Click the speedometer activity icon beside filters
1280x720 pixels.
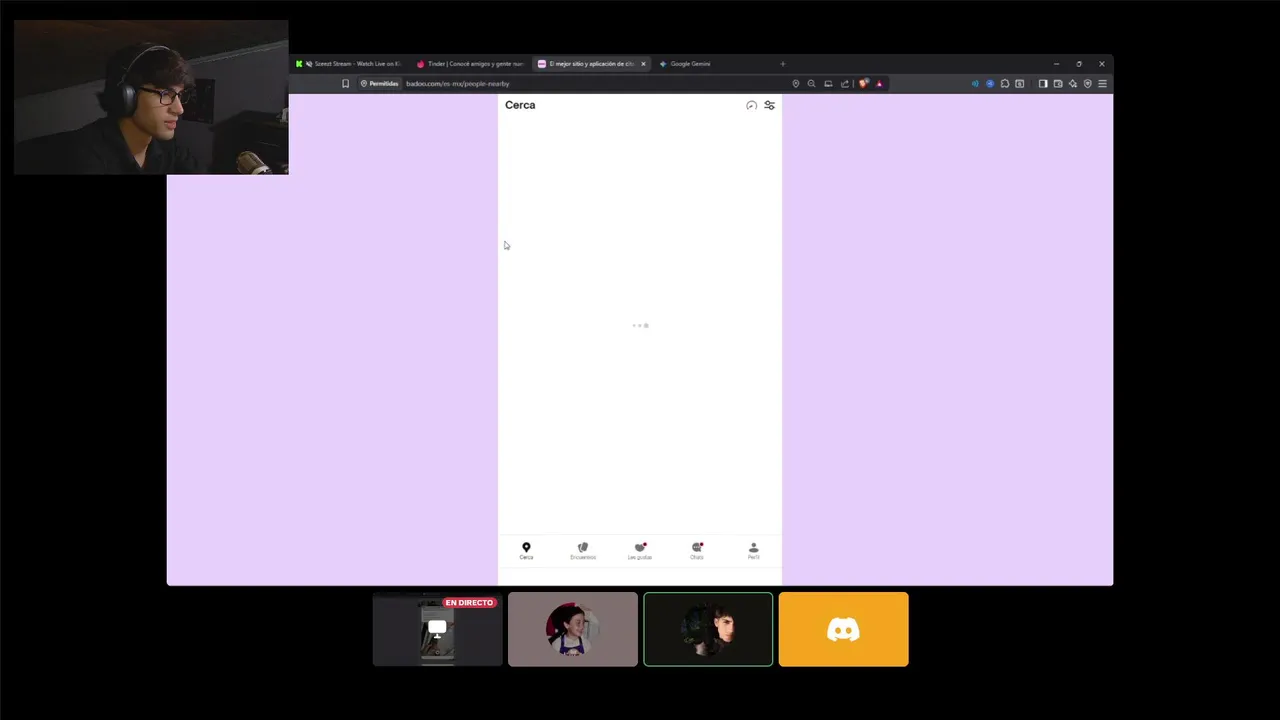coord(751,105)
